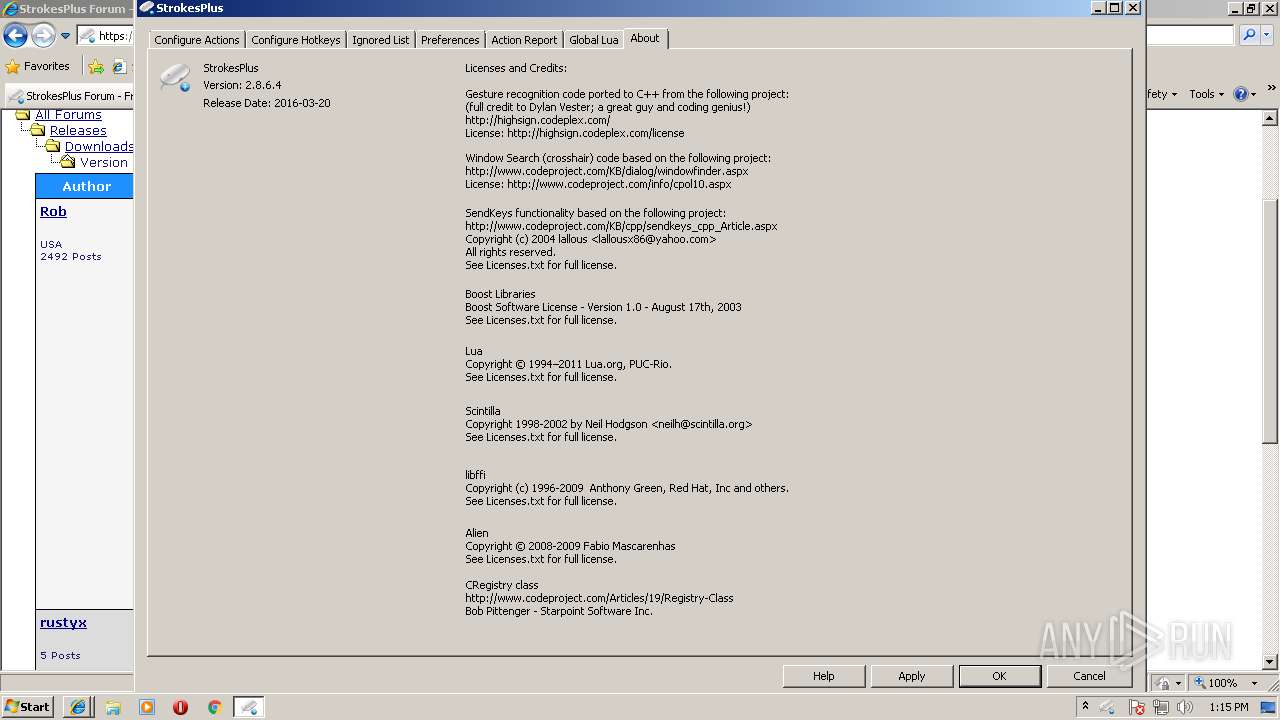Image resolution: width=1280 pixels, height=720 pixels.
Task: Open the Releases forum link
Action: [x=78, y=131]
